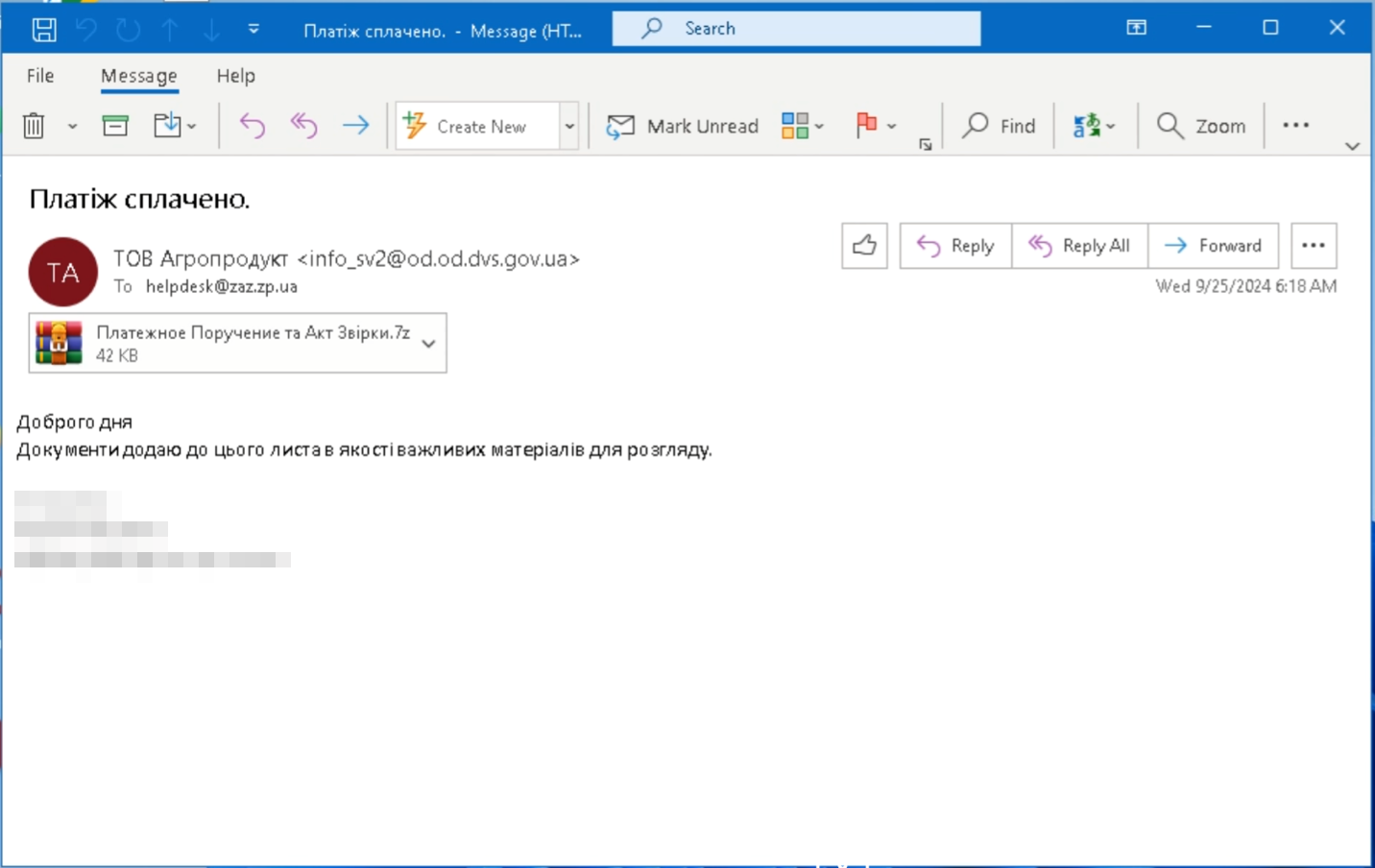The height and width of the screenshot is (868, 1375).
Task: Click the Follow Up red flag icon
Action: (x=866, y=126)
